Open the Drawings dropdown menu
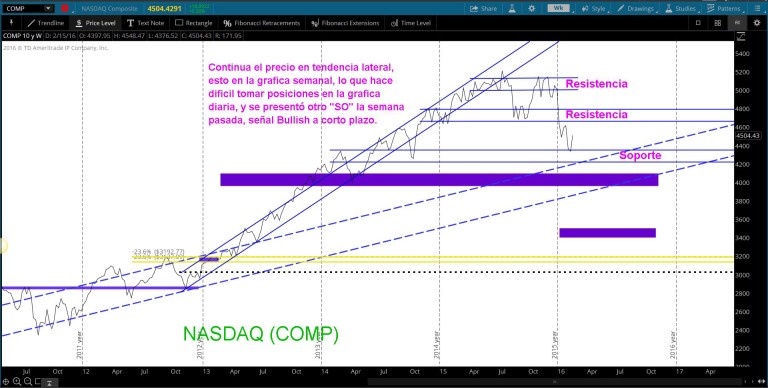 (x=636, y=9)
